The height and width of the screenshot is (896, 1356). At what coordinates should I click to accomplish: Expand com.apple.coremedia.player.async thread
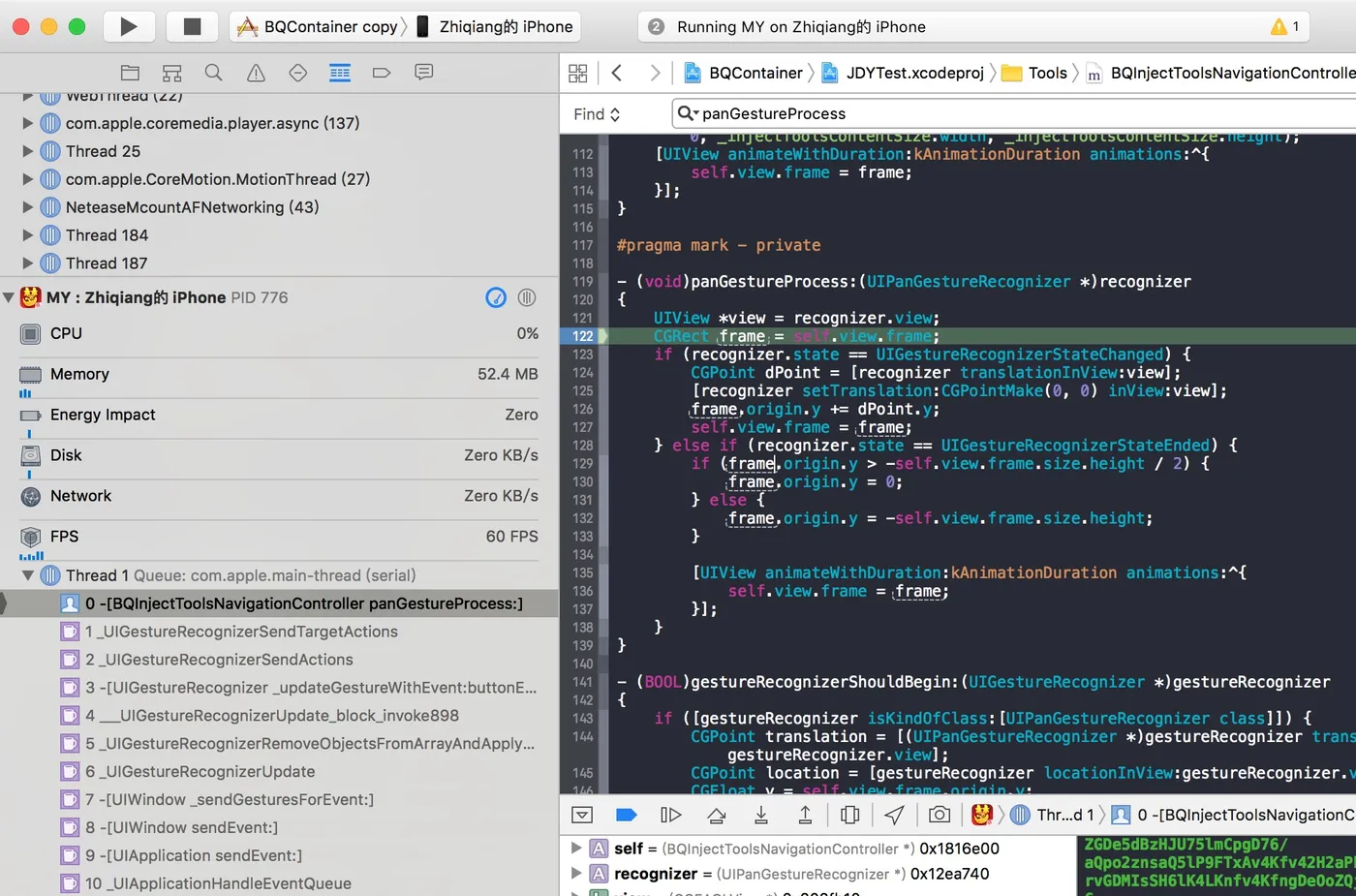(27, 123)
